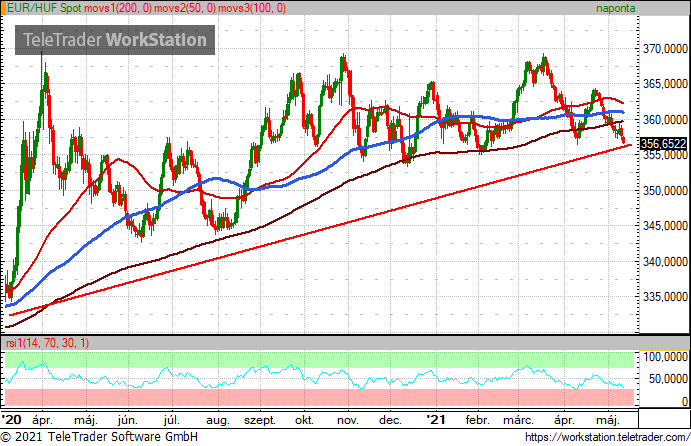Click the EUR/HUF Spot chart title
691x446 pixels.
pos(45,8)
